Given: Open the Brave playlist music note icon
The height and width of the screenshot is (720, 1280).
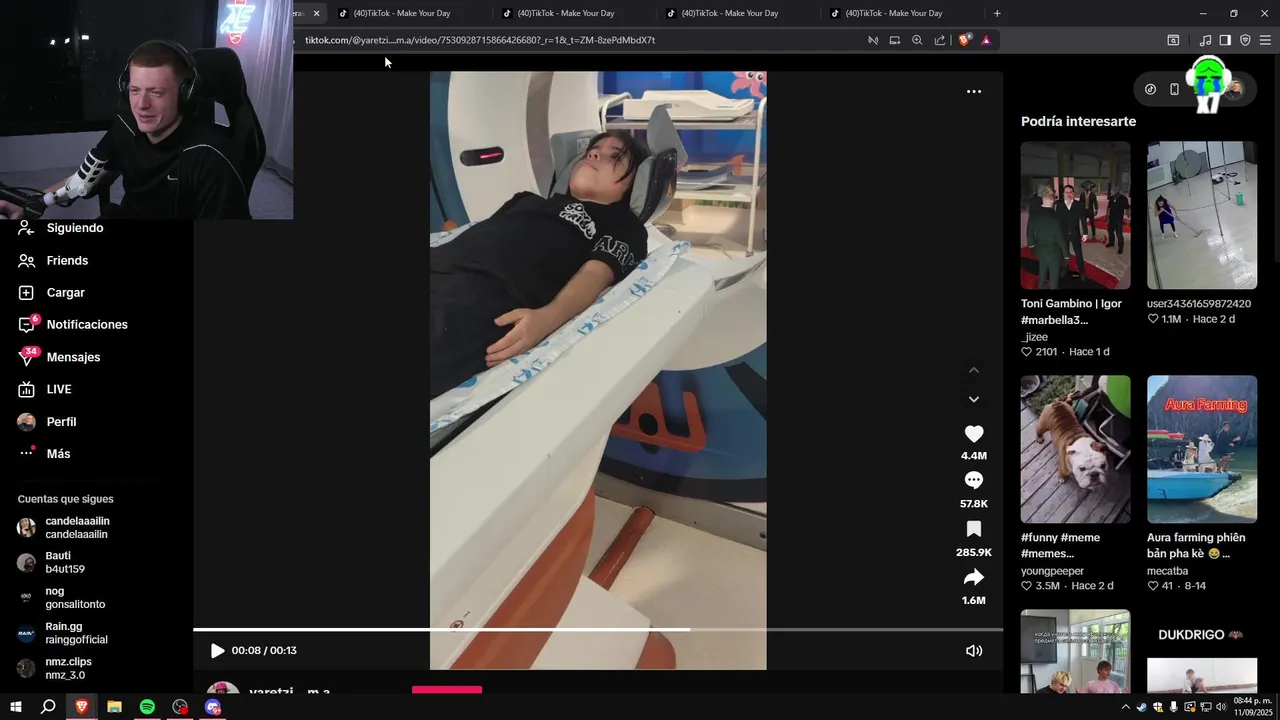Looking at the screenshot, I should tap(1205, 40).
